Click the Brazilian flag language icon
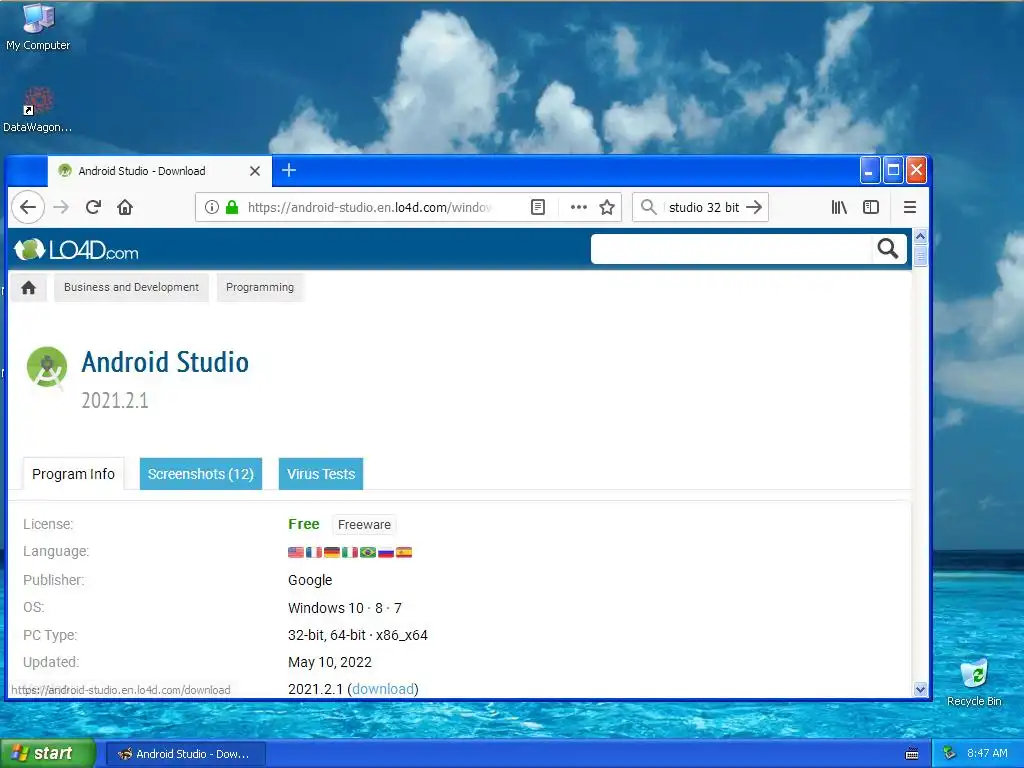 coord(368,552)
